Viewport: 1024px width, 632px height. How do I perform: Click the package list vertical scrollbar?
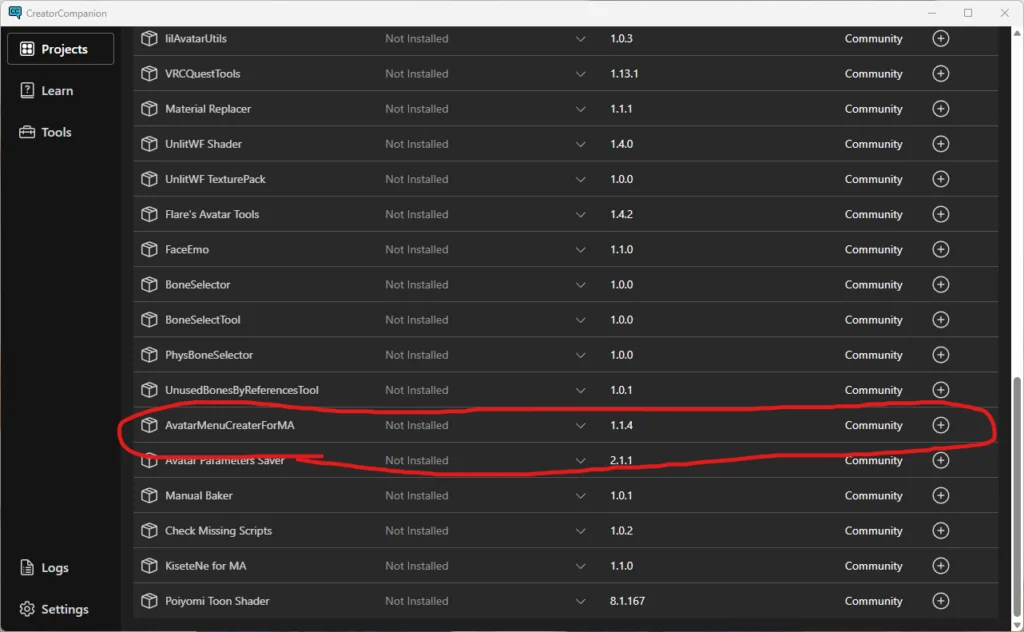coord(1017,496)
